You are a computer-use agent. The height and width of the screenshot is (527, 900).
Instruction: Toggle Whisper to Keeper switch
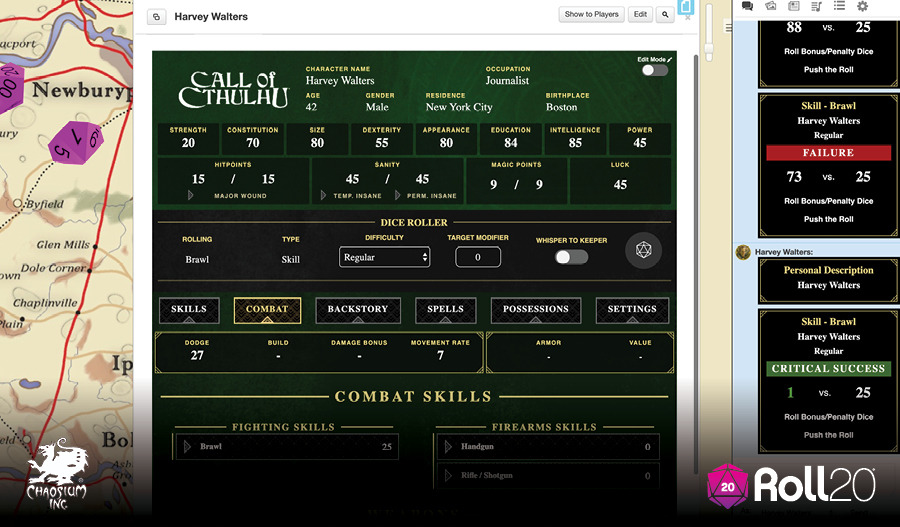571,257
